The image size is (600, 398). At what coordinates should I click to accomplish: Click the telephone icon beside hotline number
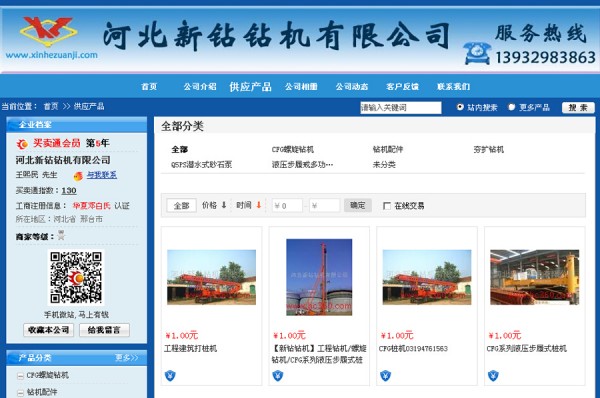(477, 53)
